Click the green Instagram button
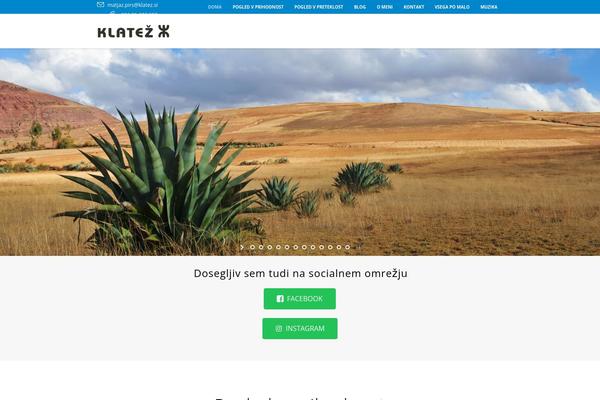This screenshot has width=600, height=400. (300, 328)
